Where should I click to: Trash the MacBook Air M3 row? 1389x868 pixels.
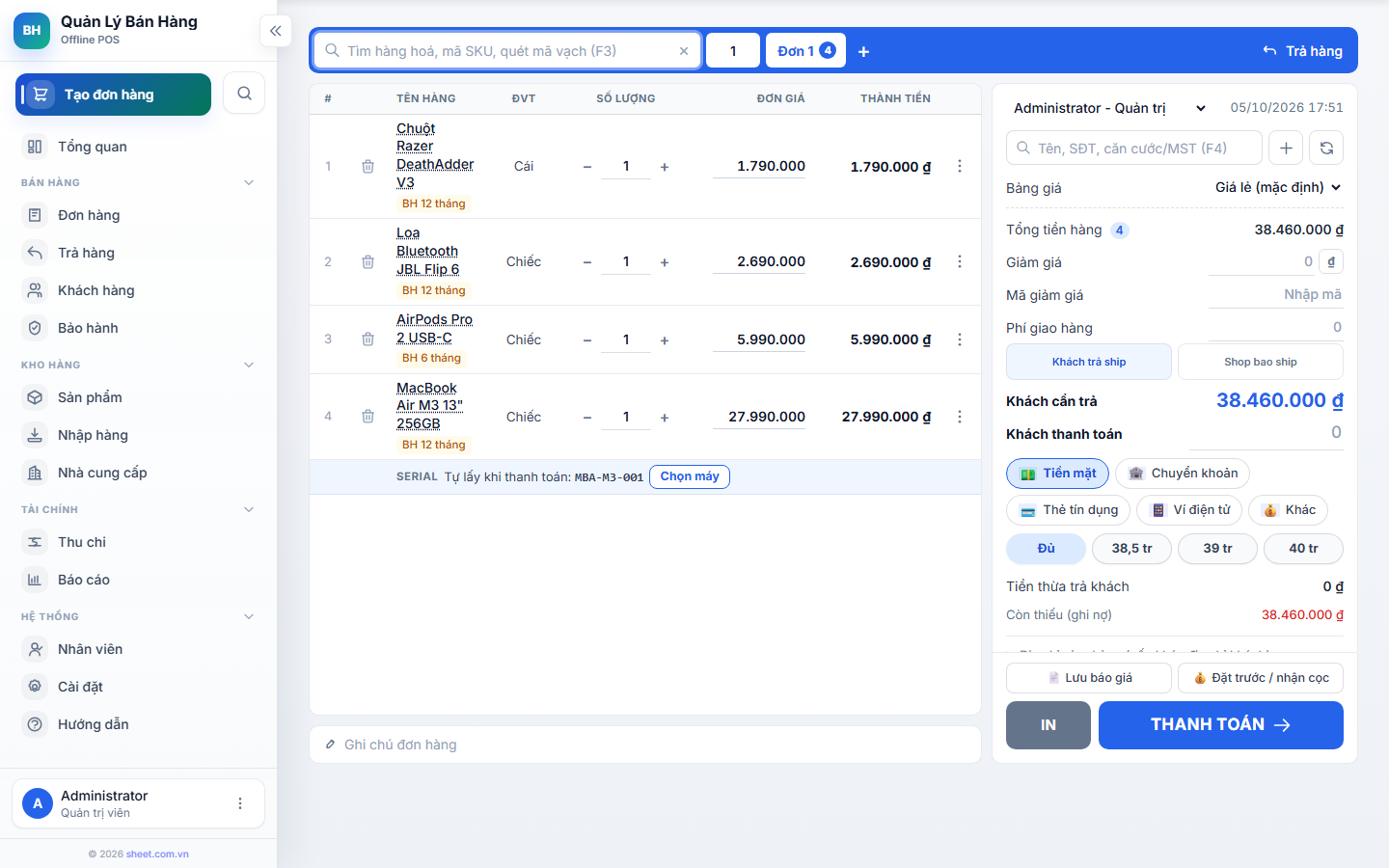pos(368,417)
